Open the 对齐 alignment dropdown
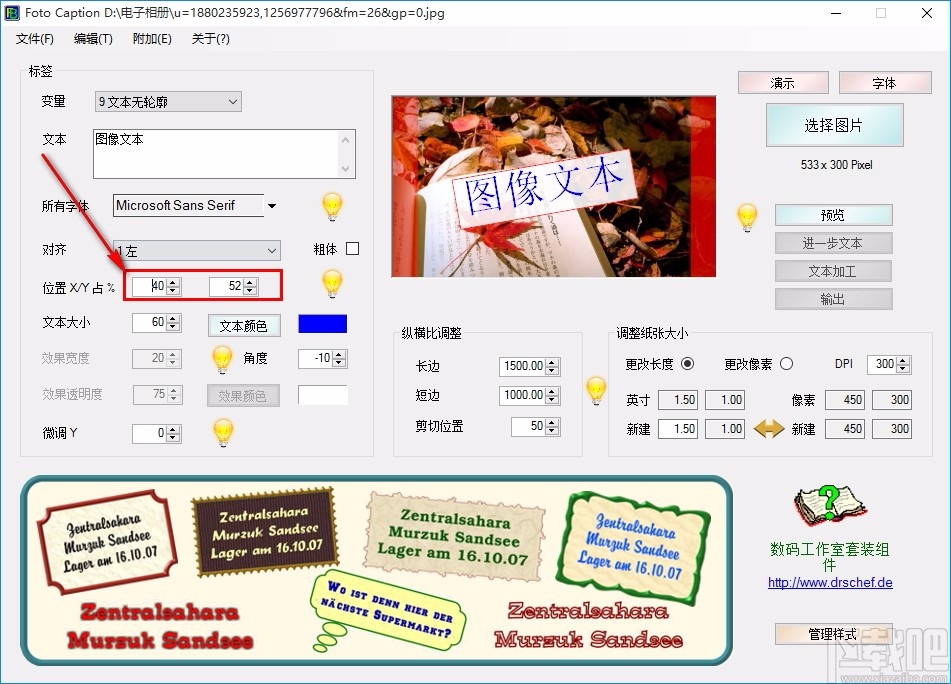The image size is (951, 684). point(197,250)
